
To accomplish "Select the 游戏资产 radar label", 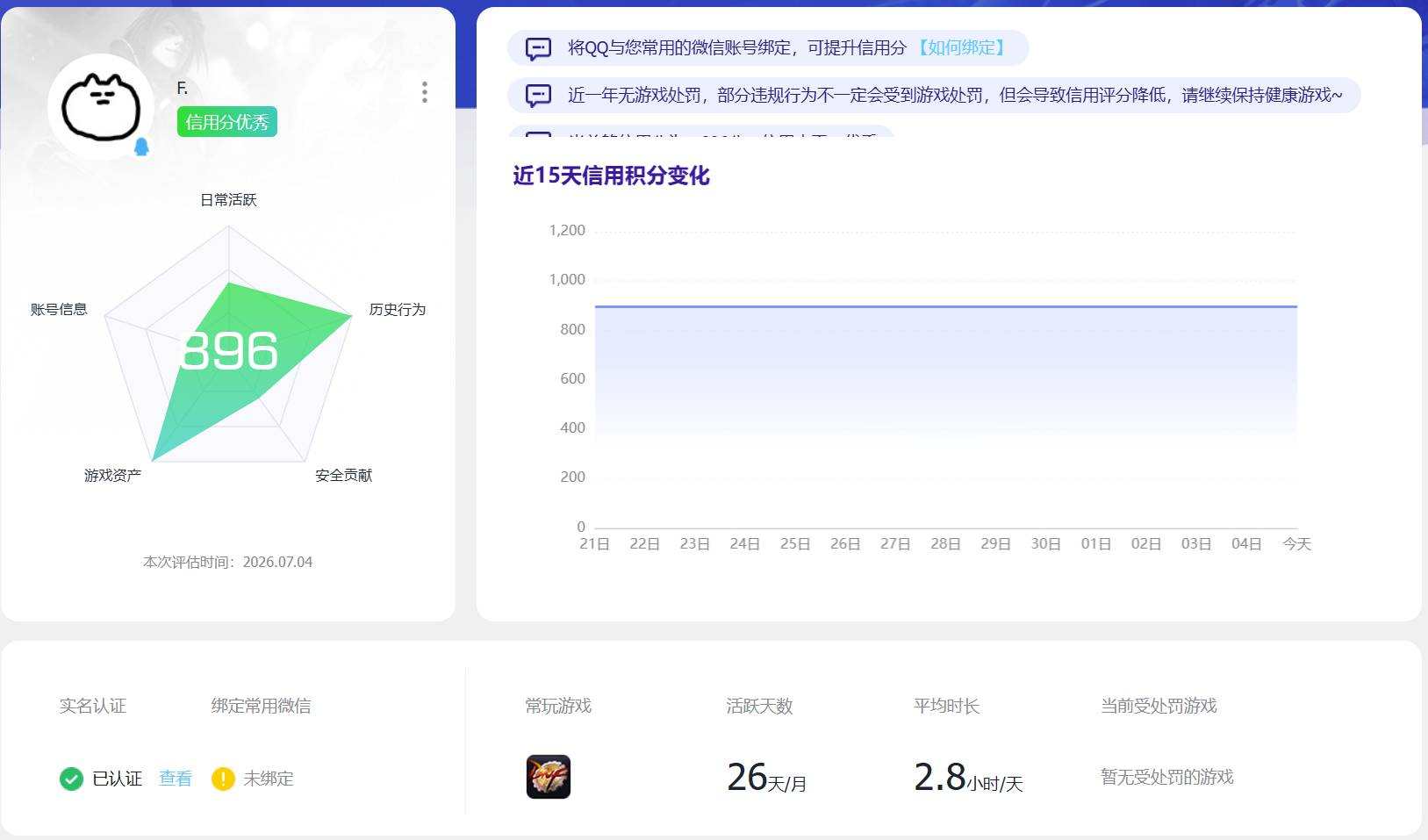I will [x=112, y=475].
